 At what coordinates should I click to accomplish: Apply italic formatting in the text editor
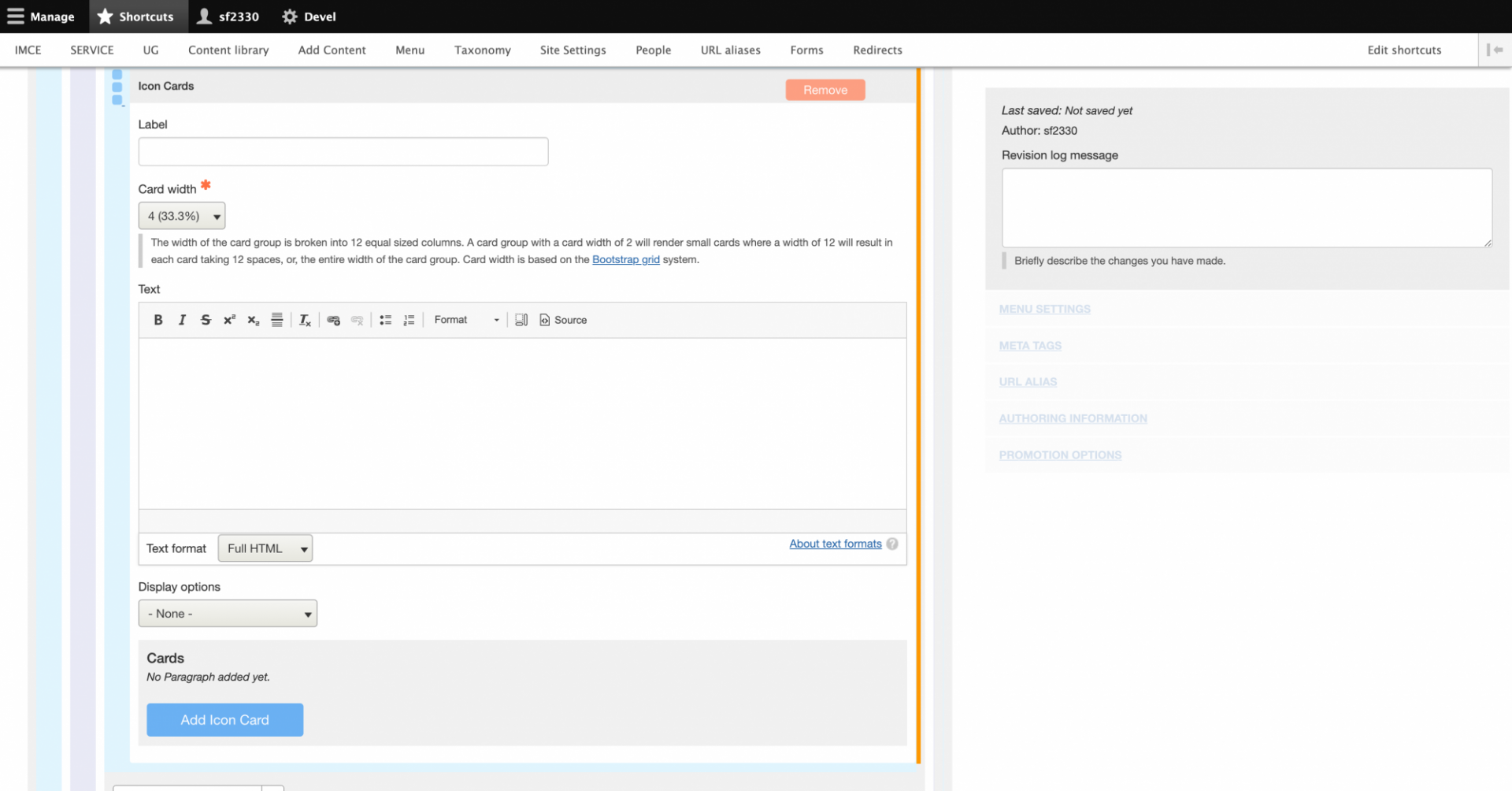(182, 320)
